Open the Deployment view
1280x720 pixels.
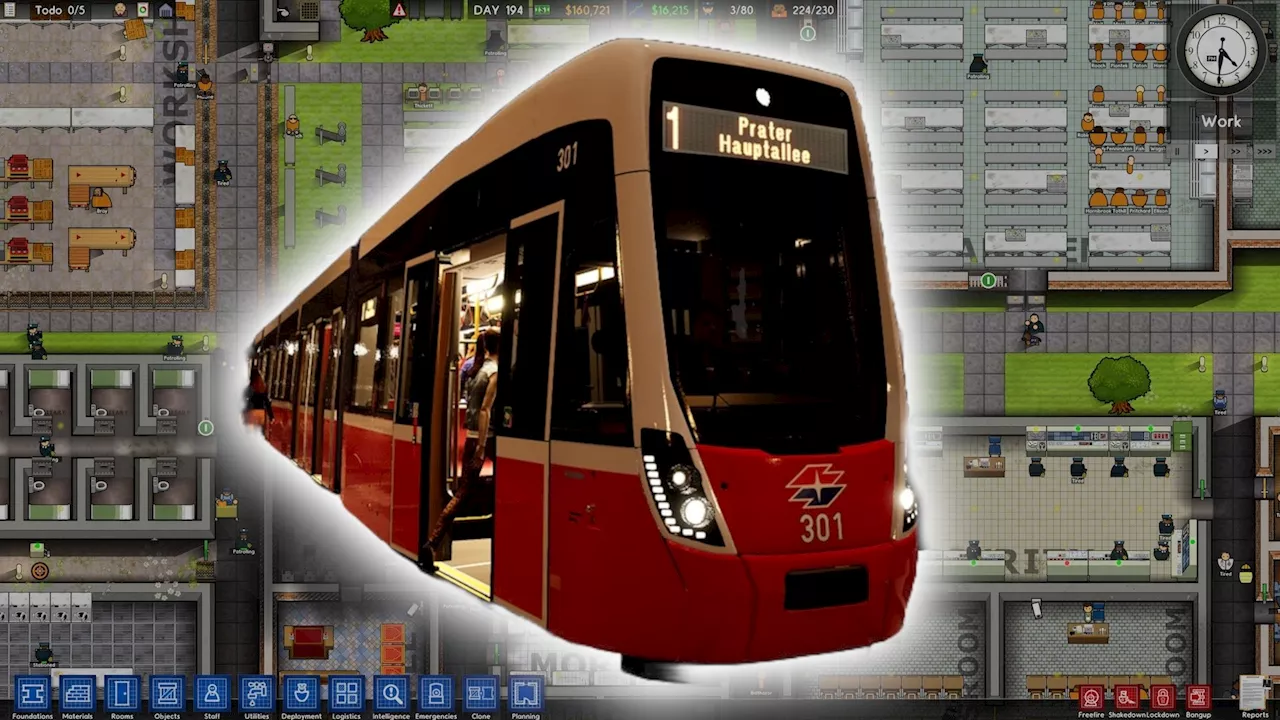click(301, 693)
